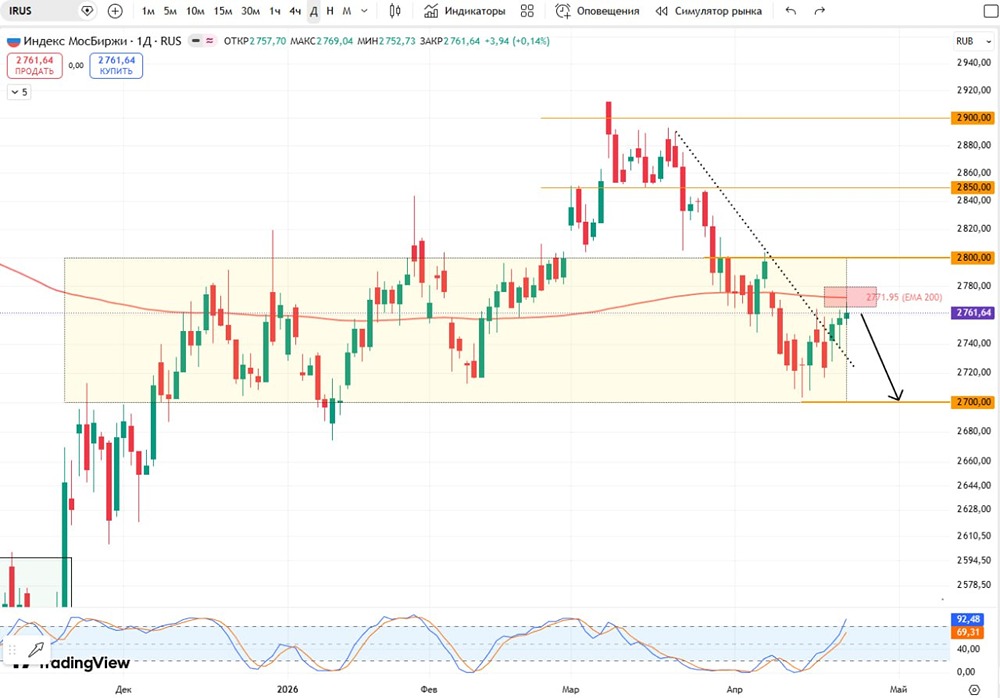The width and height of the screenshot is (1000, 698).
Task: Click the Май label on time axis
Action: point(898,689)
